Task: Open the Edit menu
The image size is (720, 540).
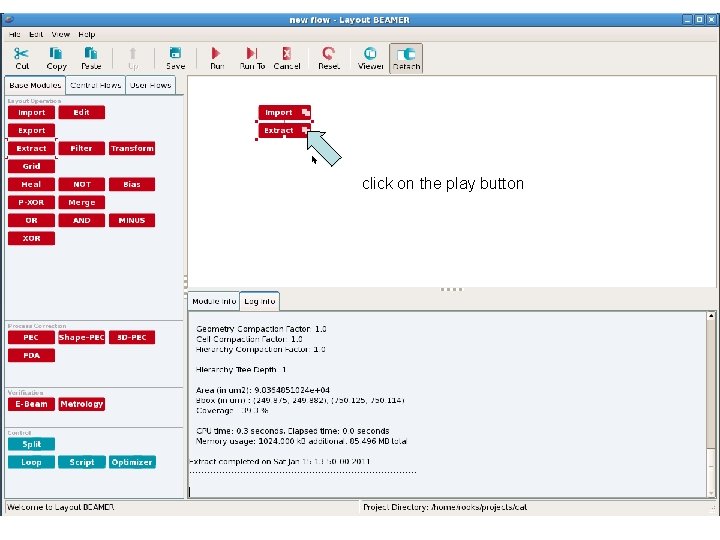Action: [36, 34]
